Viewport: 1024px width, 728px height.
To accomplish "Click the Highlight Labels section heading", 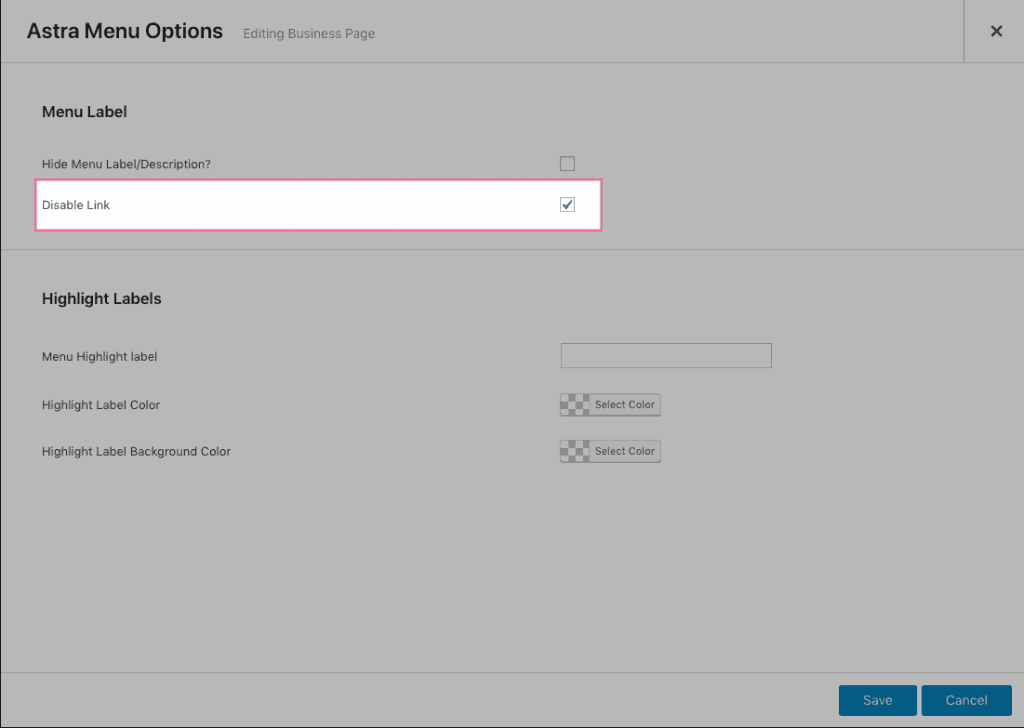I will [101, 298].
